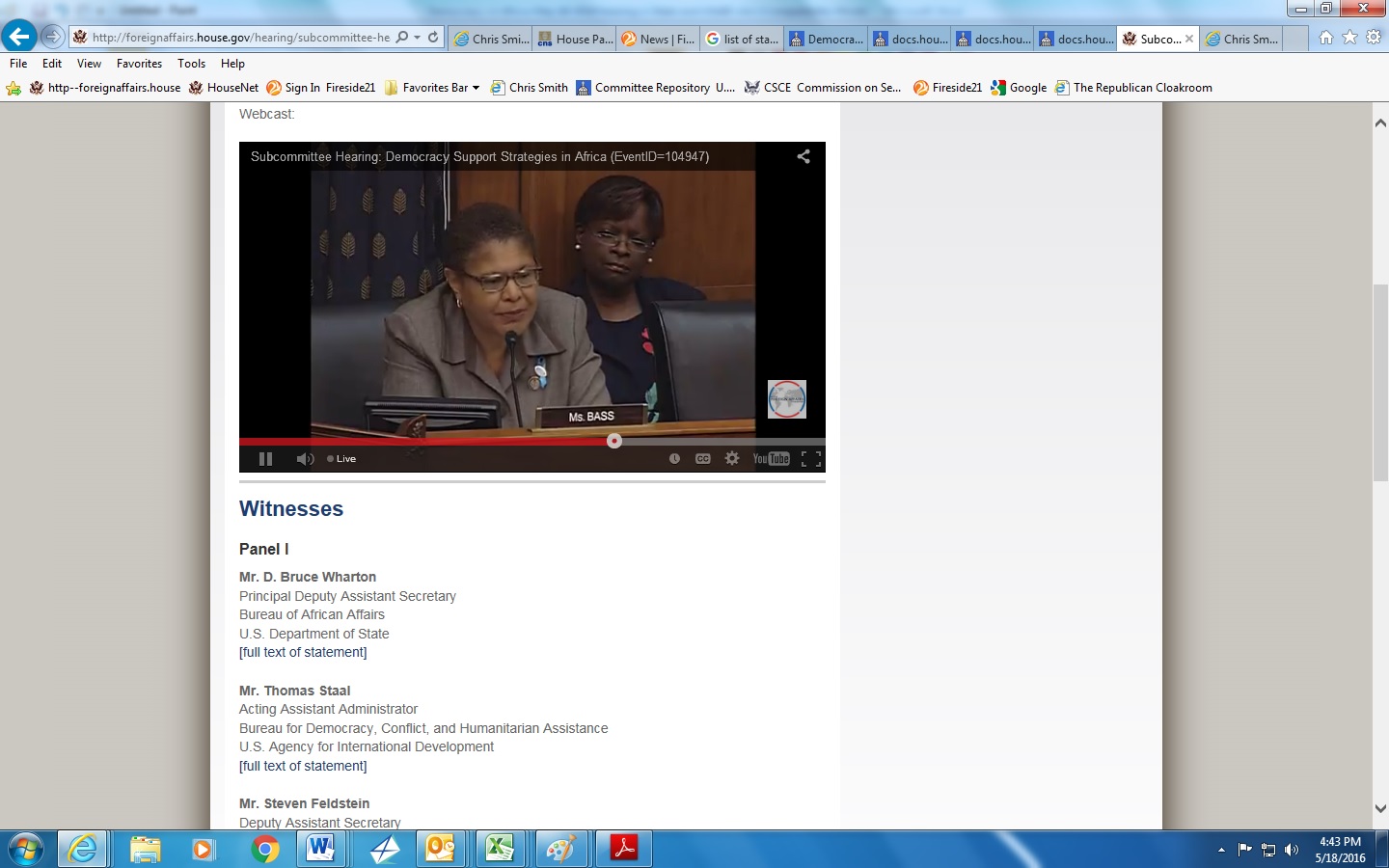Open Thomas Staal full statement link
This screenshot has height=868, width=1389.
pyautogui.click(x=303, y=766)
